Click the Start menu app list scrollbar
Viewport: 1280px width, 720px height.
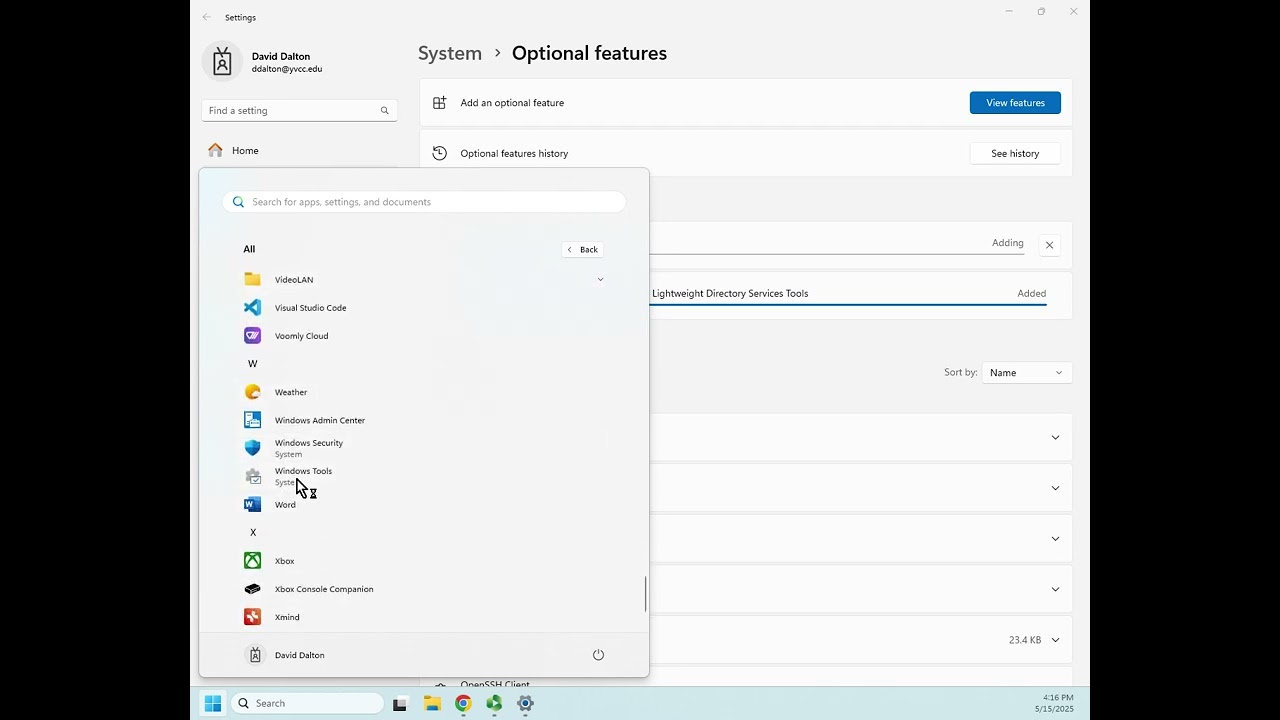tap(645, 594)
